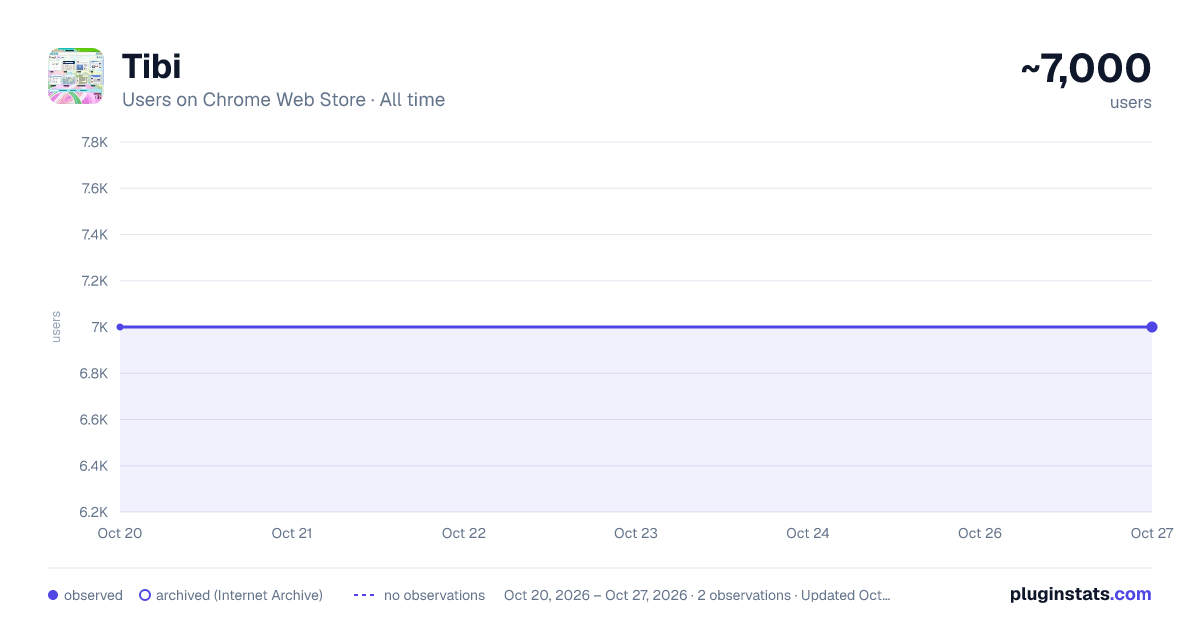Open the pluginstats.com link
This screenshot has width=1200, height=630.
(1081, 594)
